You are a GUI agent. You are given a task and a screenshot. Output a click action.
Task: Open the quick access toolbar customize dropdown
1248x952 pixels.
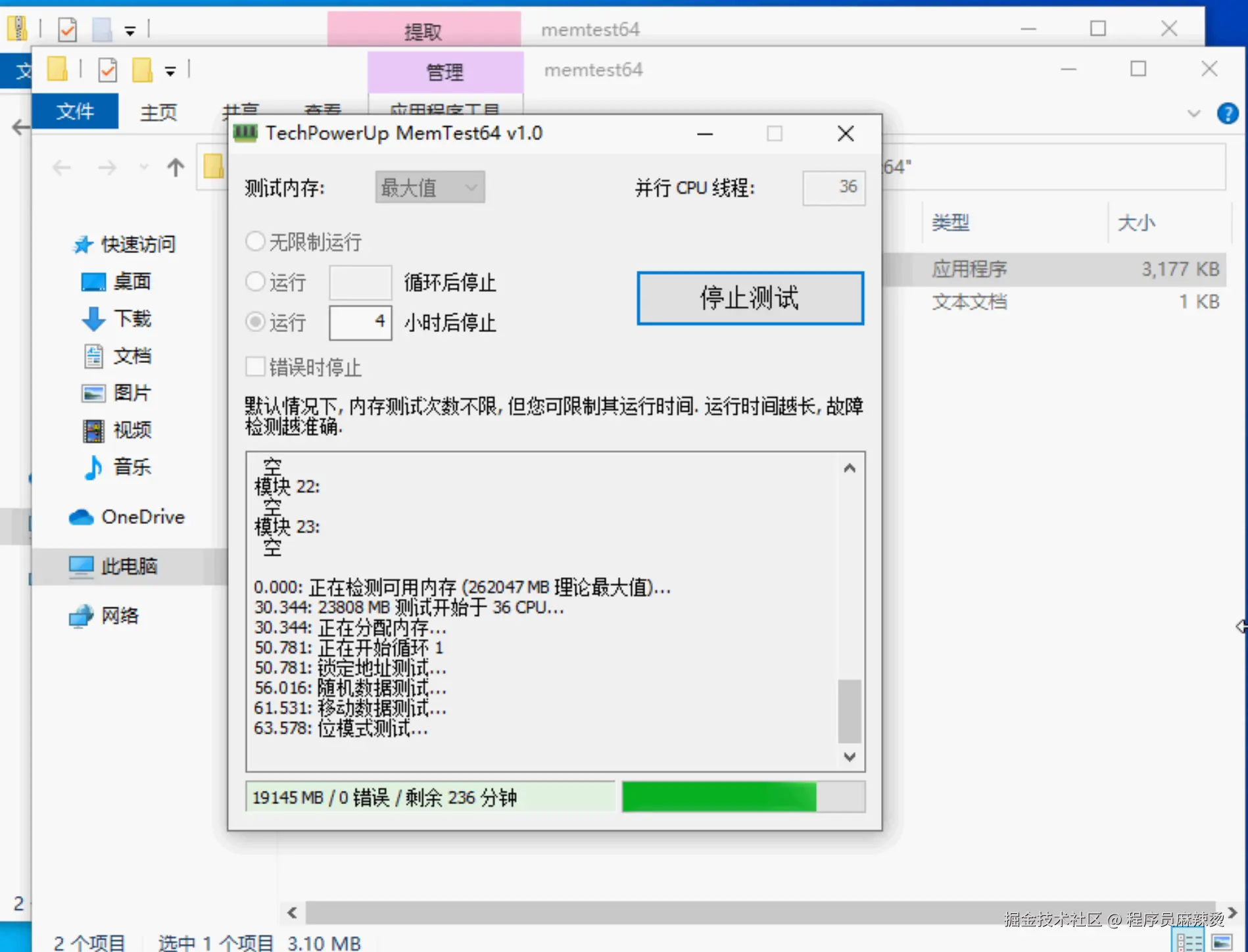pyautogui.click(x=170, y=70)
